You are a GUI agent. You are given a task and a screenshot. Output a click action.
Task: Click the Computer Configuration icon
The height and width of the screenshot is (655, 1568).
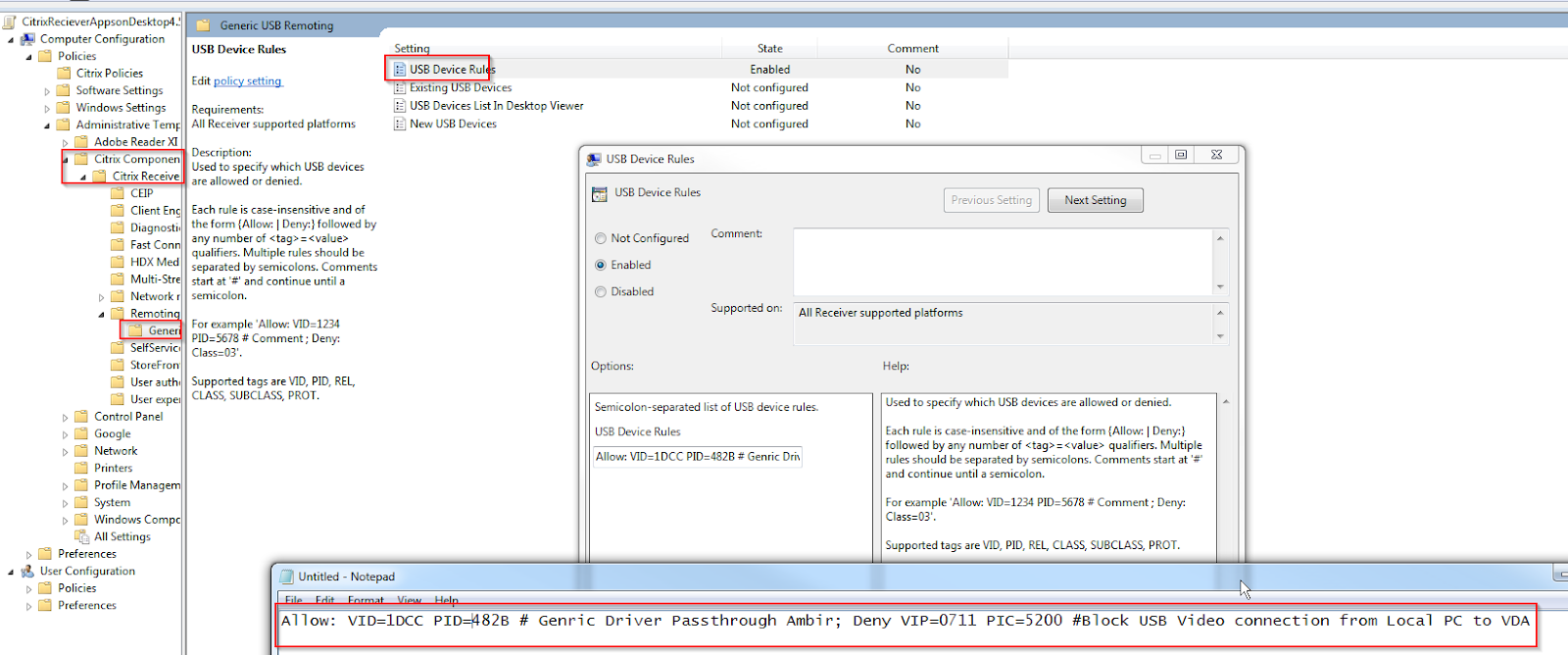27,39
